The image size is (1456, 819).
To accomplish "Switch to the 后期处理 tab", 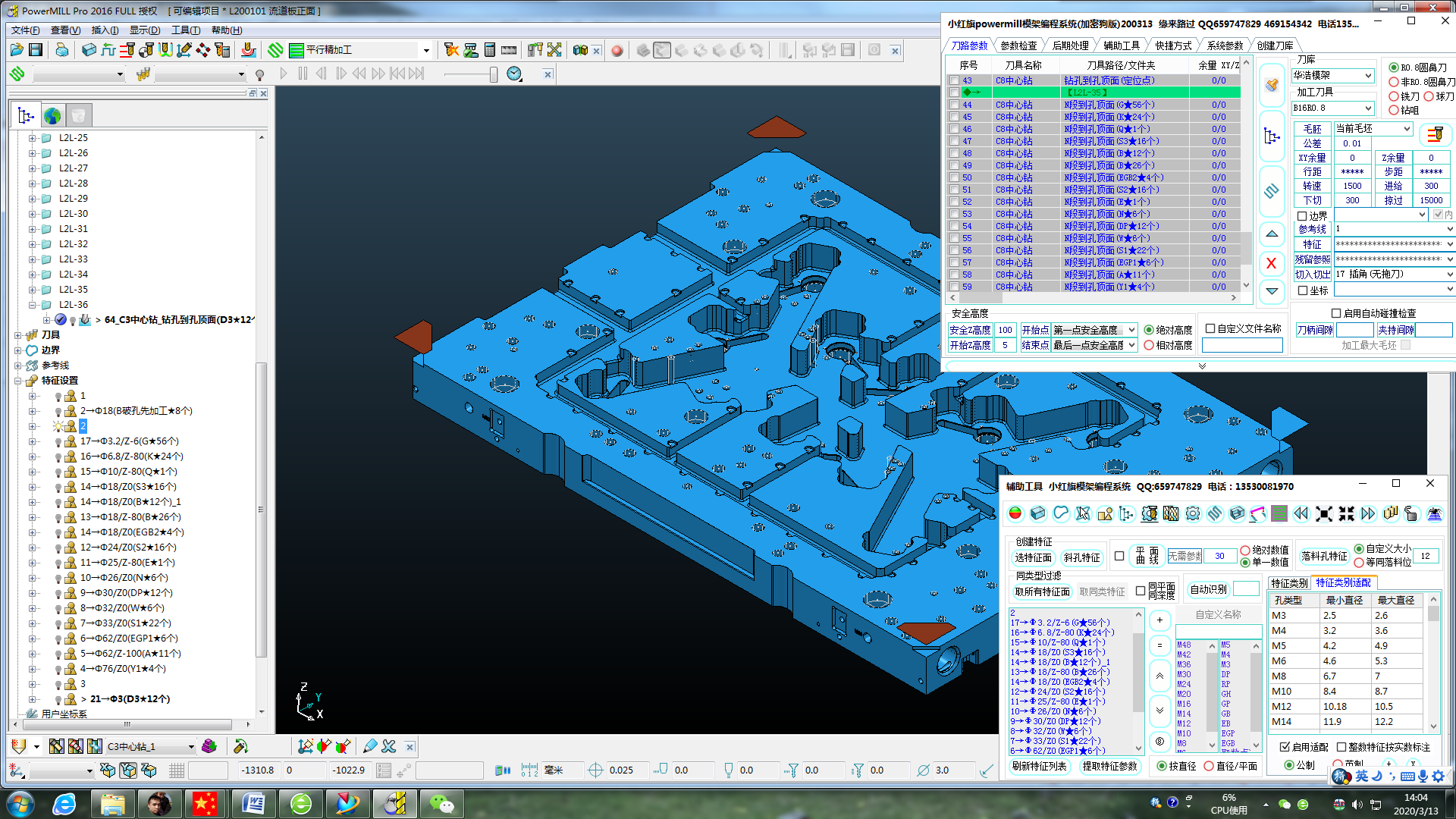I will coord(1070,45).
